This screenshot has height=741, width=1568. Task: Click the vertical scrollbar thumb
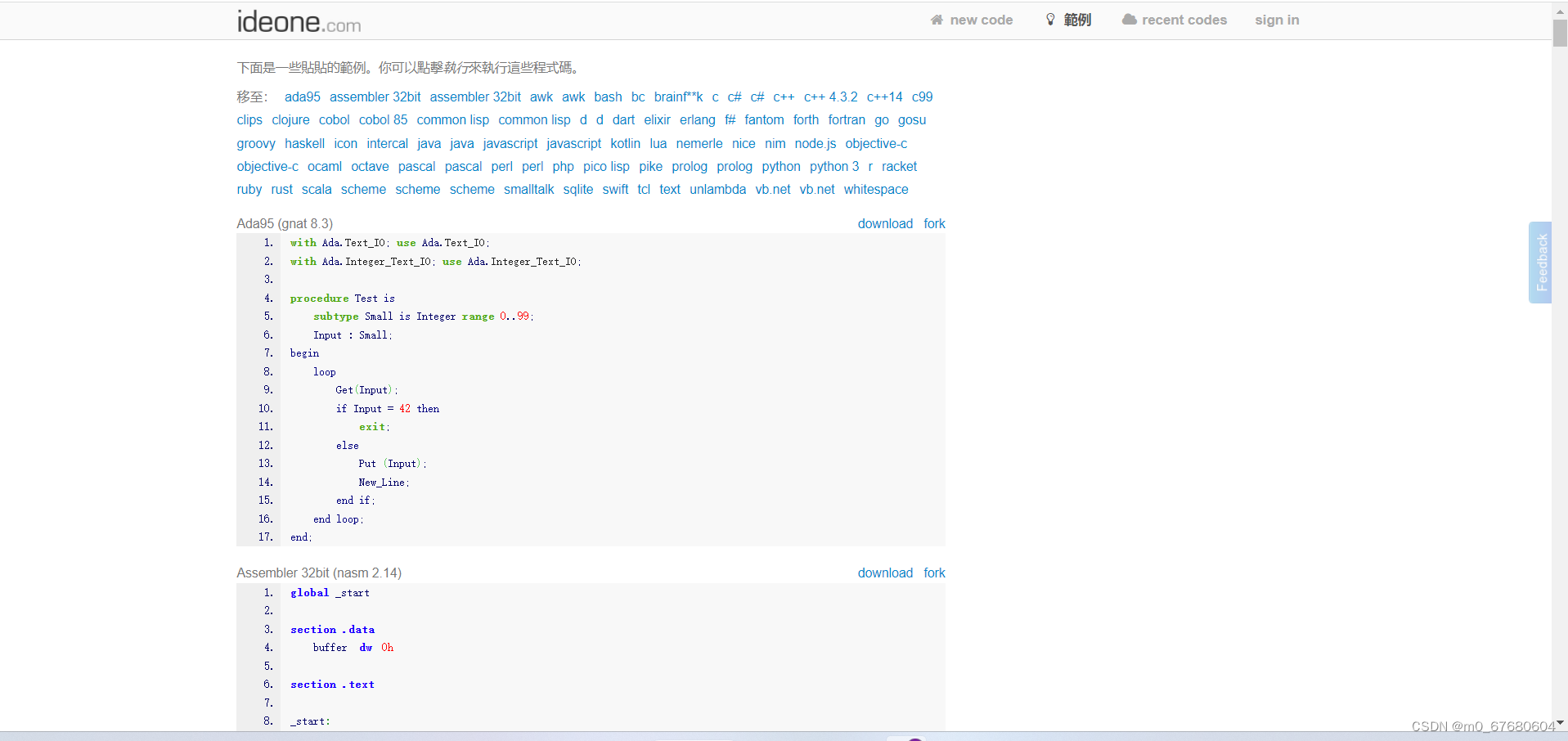coord(1560,33)
